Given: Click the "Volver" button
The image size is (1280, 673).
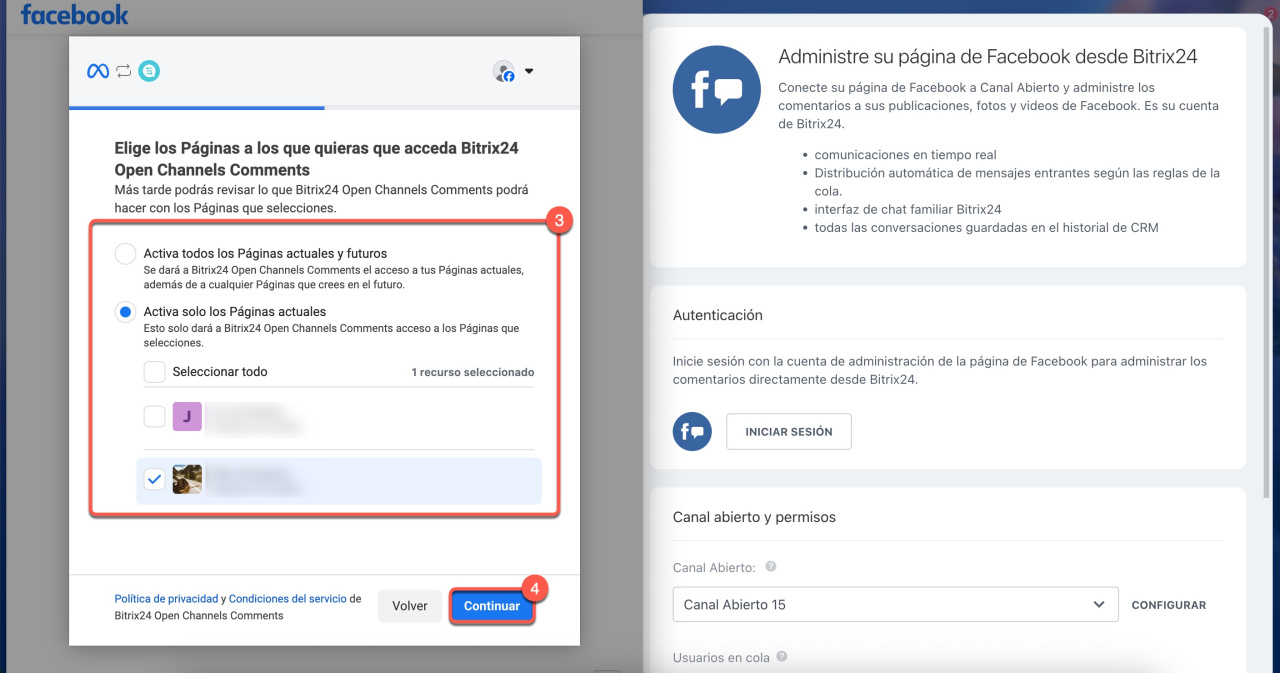Looking at the screenshot, I should [x=410, y=606].
